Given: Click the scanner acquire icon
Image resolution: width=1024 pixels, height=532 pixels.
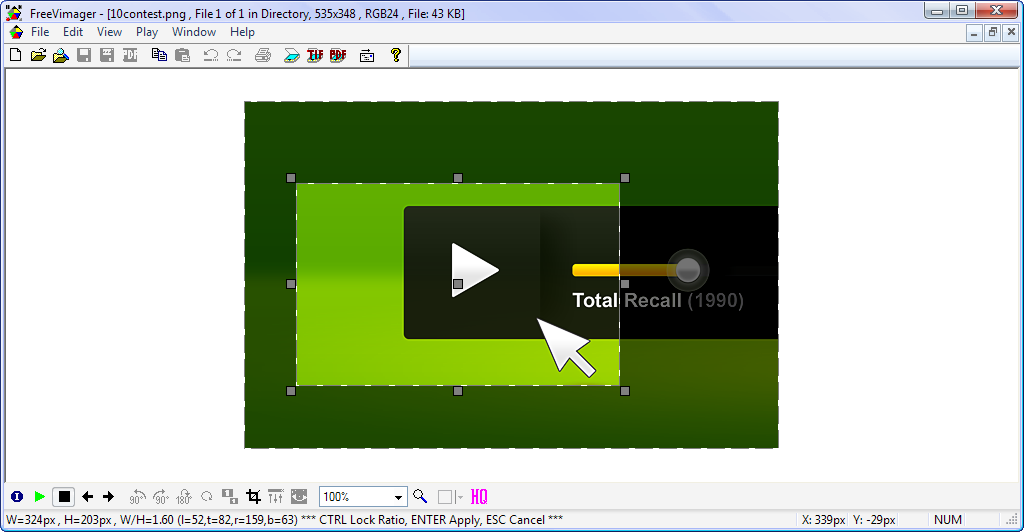Looking at the screenshot, I should click(291, 55).
